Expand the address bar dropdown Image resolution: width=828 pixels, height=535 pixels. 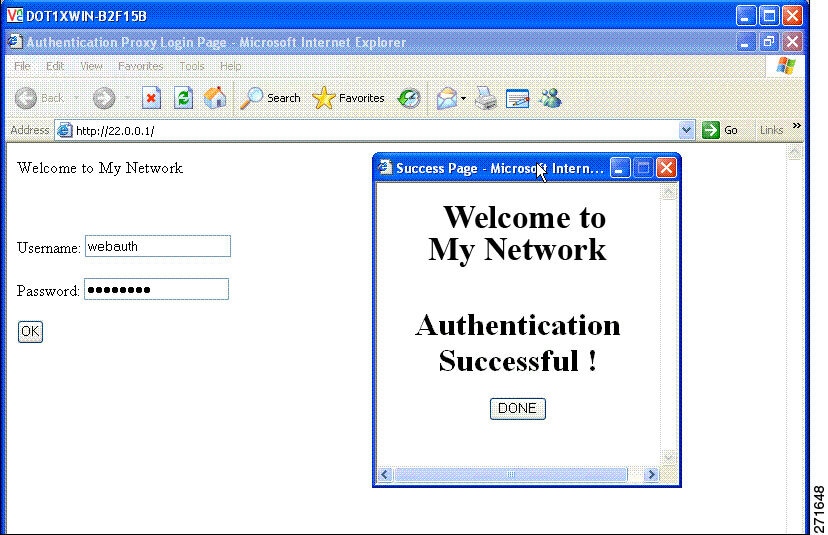(x=686, y=130)
